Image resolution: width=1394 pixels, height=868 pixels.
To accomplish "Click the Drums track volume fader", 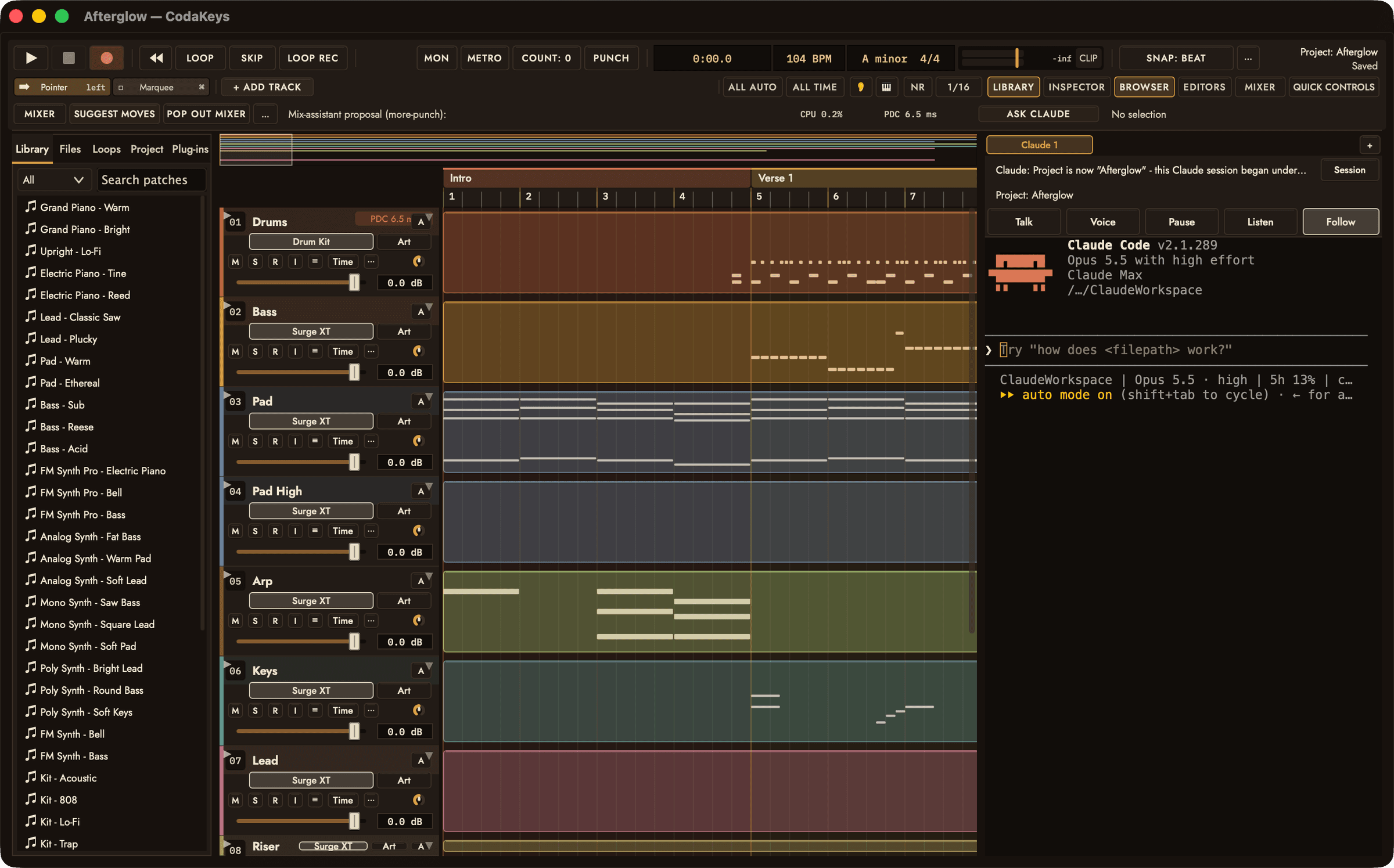I will [354, 283].
